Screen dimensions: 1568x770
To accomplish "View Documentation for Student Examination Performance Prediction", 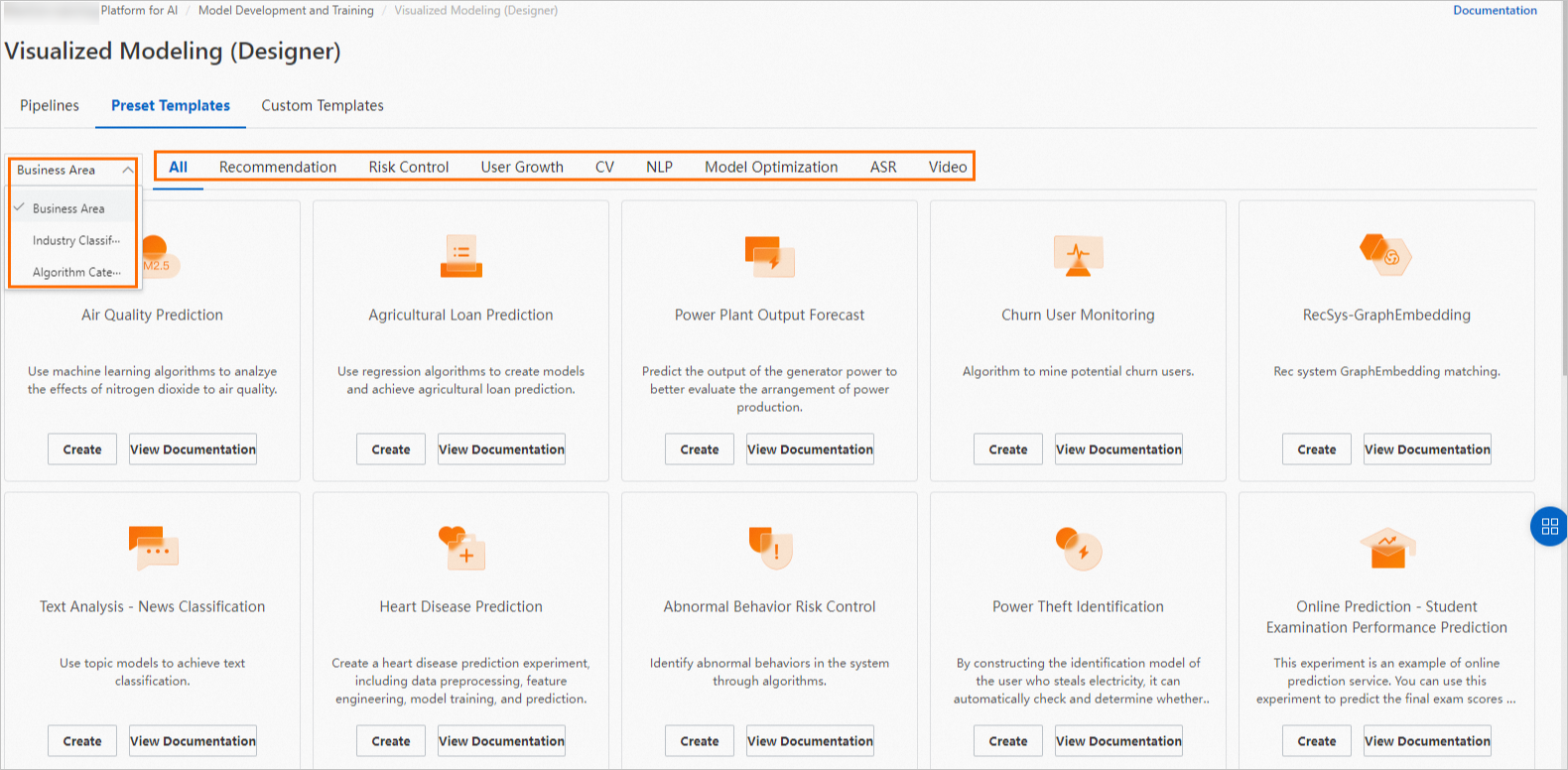I will (1427, 741).
